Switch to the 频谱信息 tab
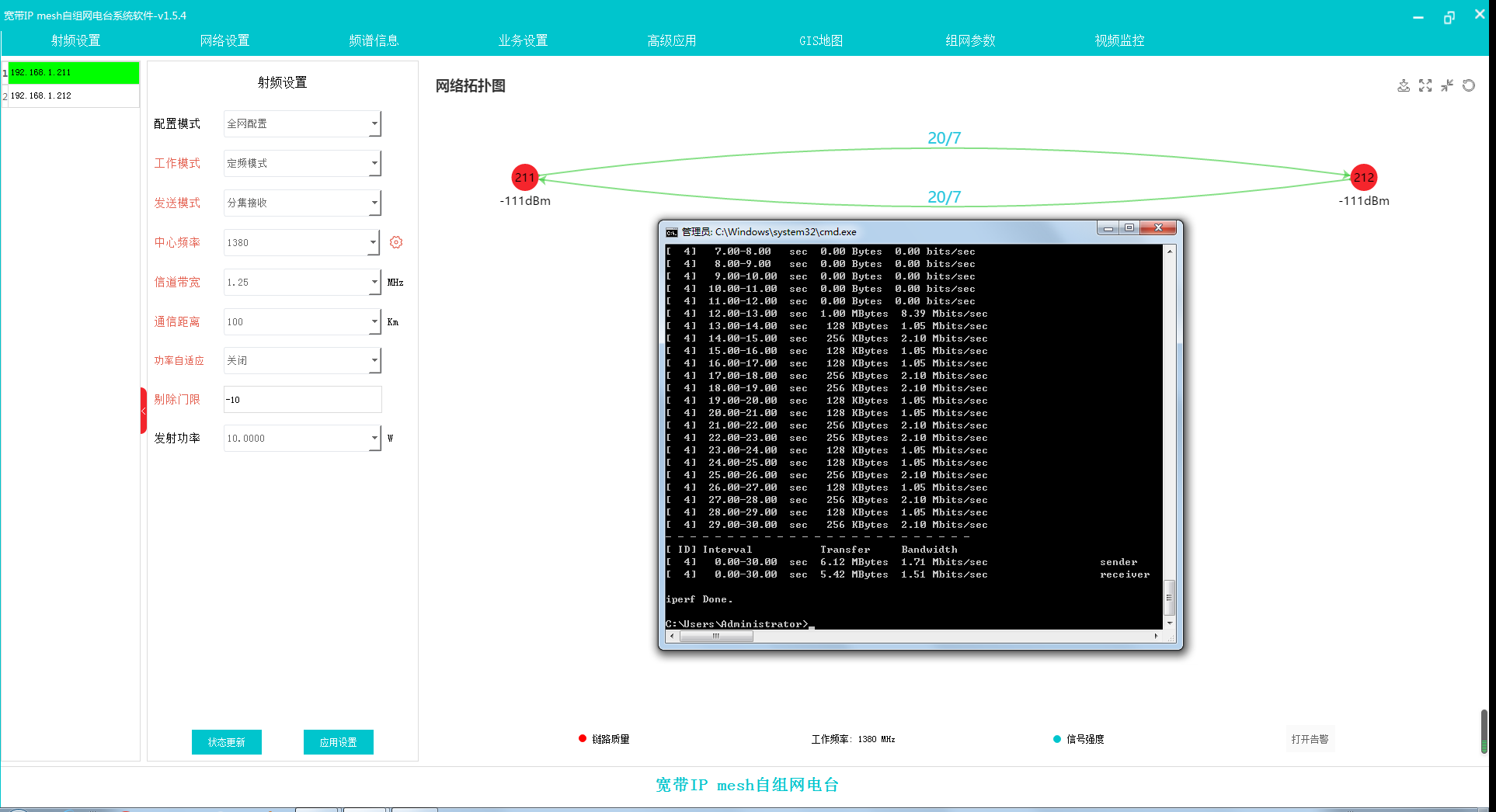1496x812 pixels. [374, 40]
